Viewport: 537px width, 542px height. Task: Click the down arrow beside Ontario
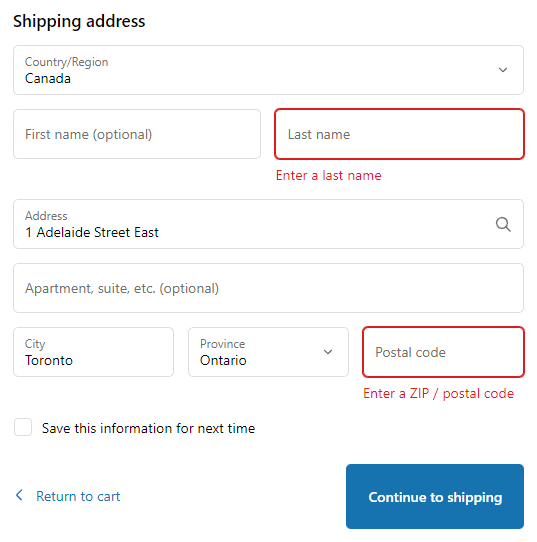coord(328,352)
